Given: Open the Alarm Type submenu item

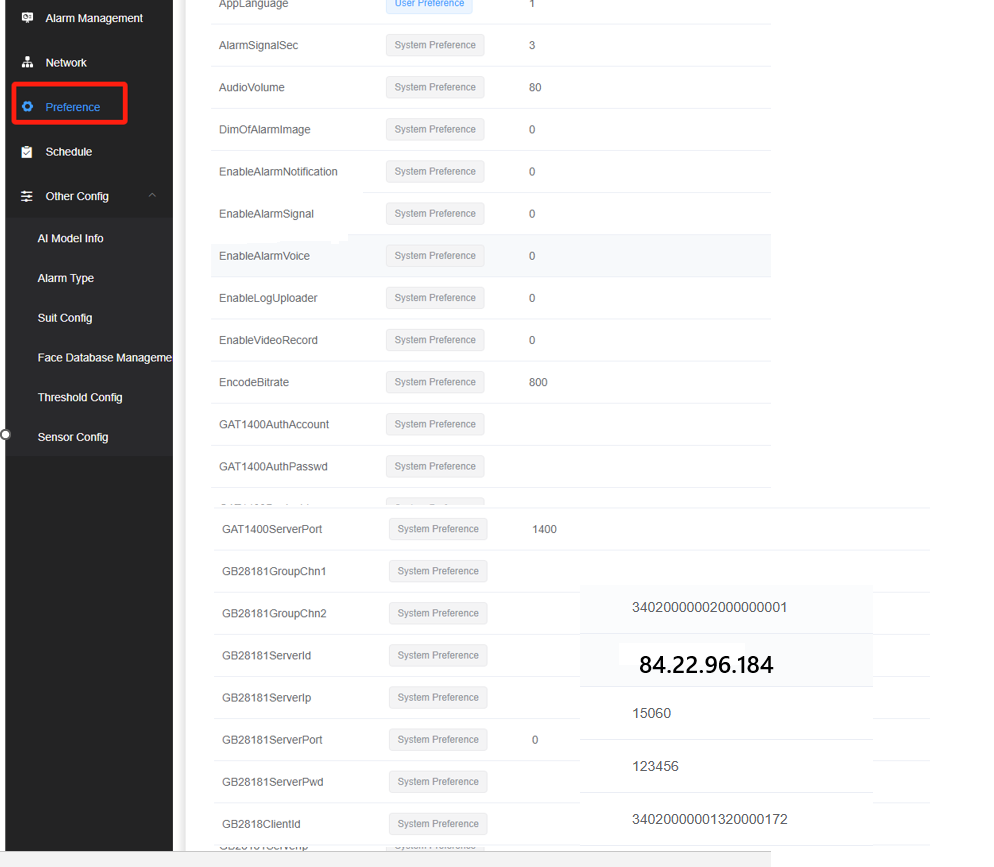Looking at the screenshot, I should click(65, 278).
